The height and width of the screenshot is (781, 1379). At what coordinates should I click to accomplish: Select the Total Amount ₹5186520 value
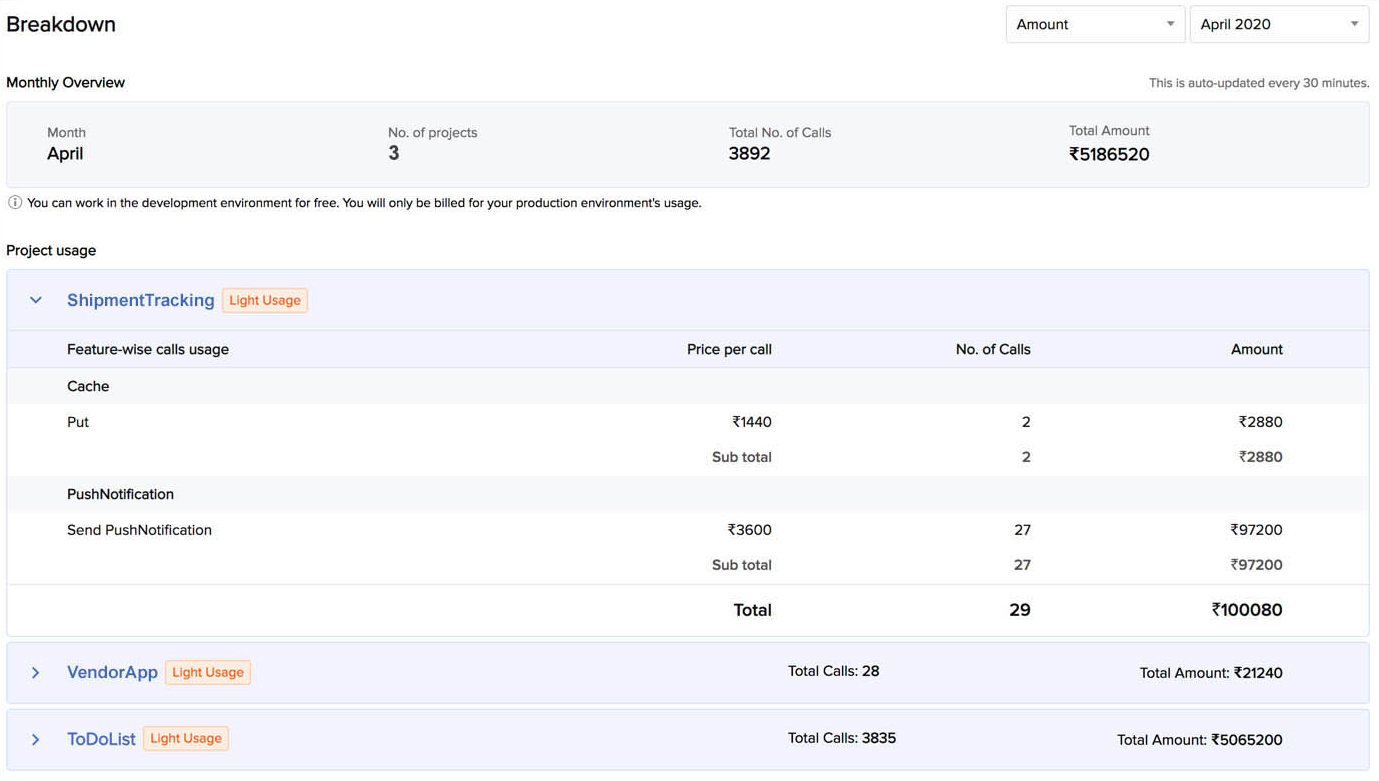click(x=1109, y=154)
